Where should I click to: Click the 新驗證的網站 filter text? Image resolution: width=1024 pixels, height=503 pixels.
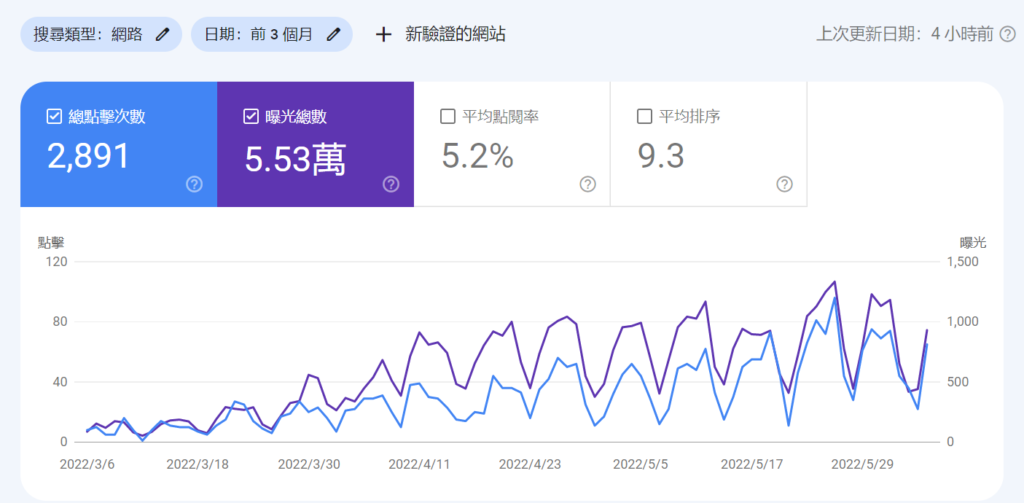(x=455, y=34)
